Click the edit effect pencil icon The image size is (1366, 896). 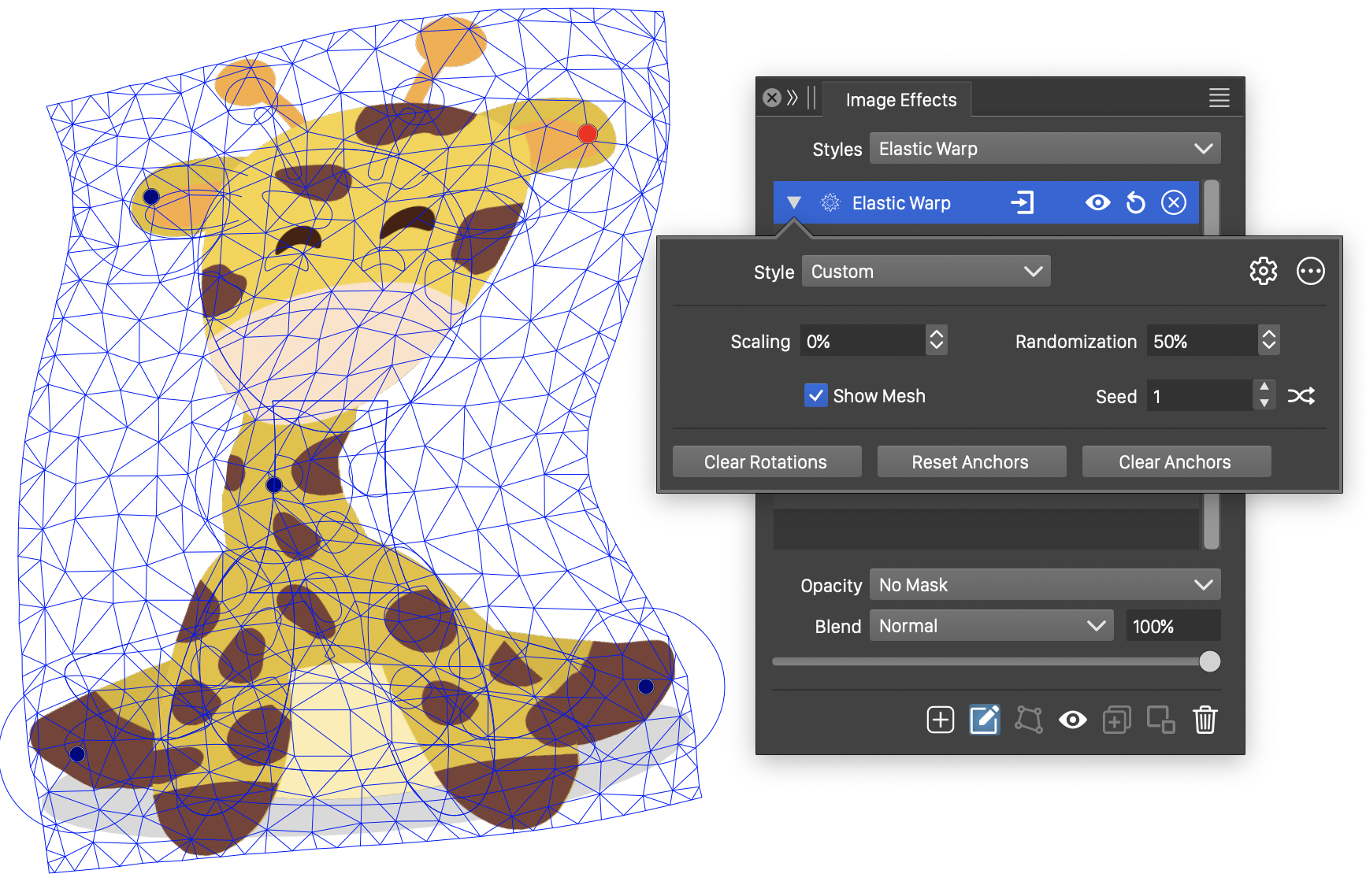point(984,720)
